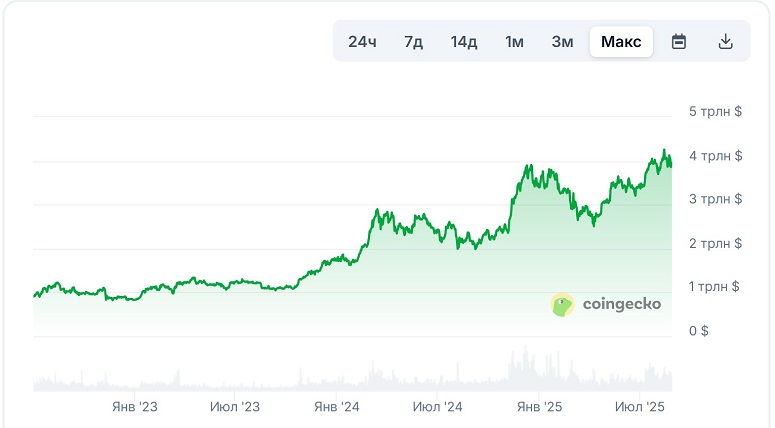Download the chart data
This screenshot has height=428, width=775.
[726, 42]
